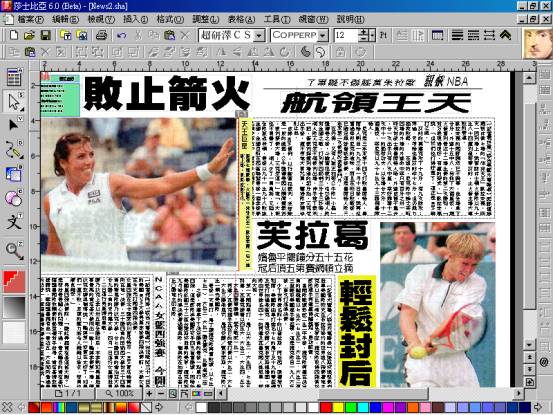
Task: Toggle the lock icon in second toolbar
Action: [x=340, y=52]
